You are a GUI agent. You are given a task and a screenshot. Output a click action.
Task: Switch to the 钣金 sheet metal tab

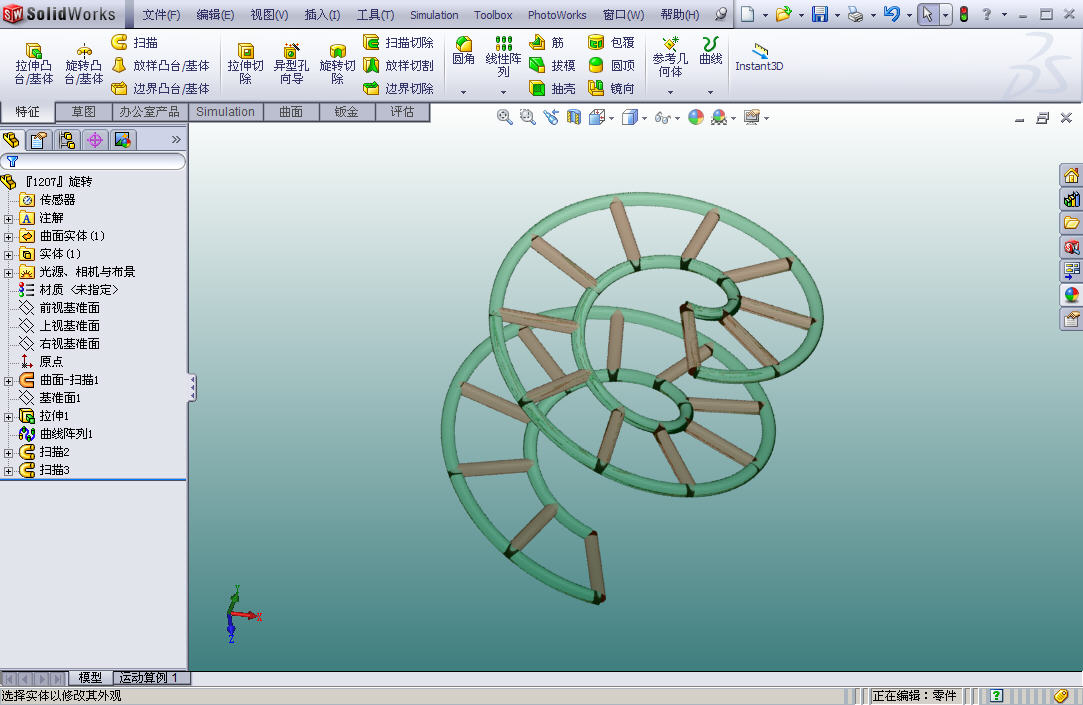coord(346,112)
